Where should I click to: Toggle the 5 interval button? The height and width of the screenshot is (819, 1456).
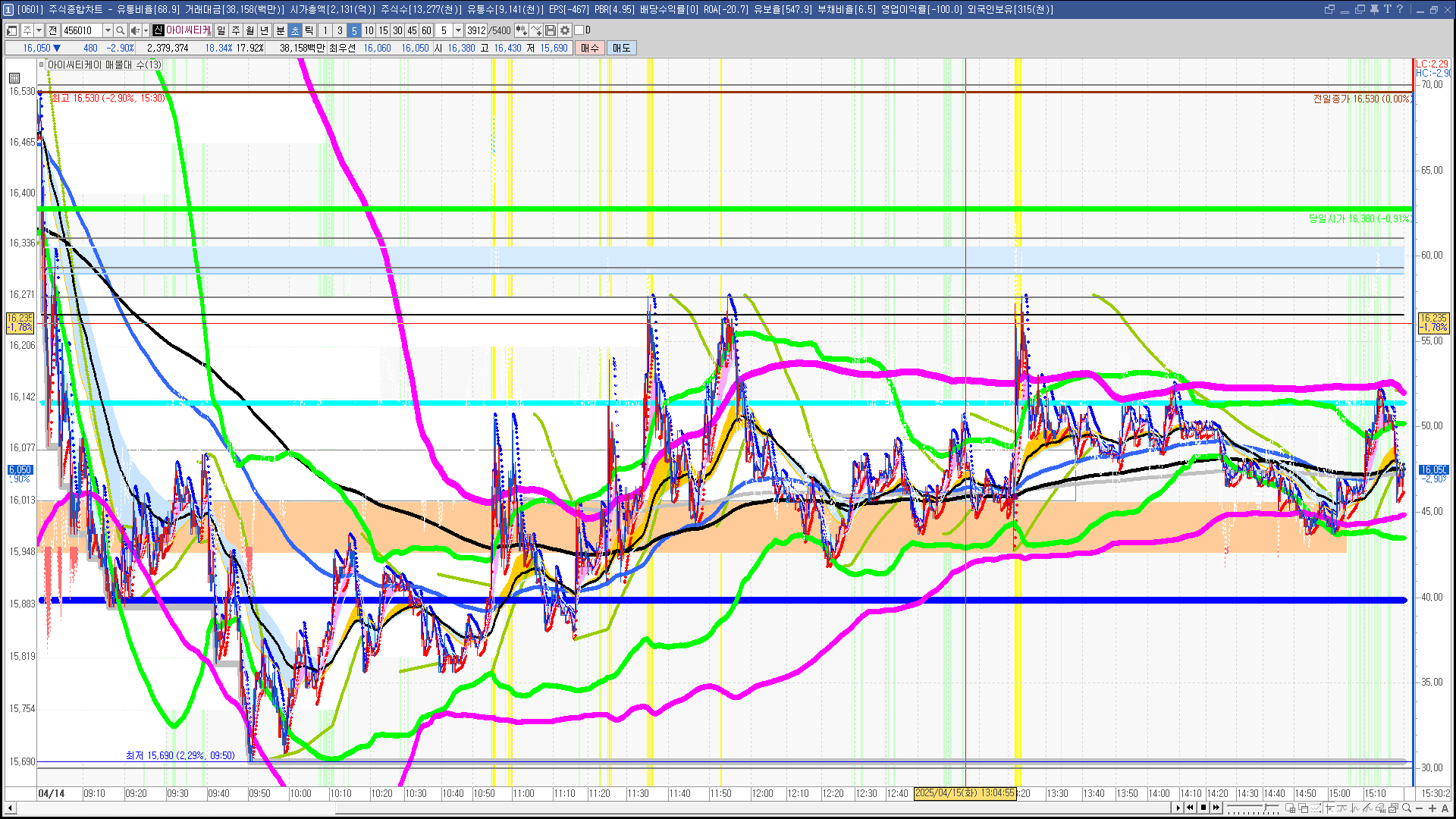pyautogui.click(x=353, y=30)
